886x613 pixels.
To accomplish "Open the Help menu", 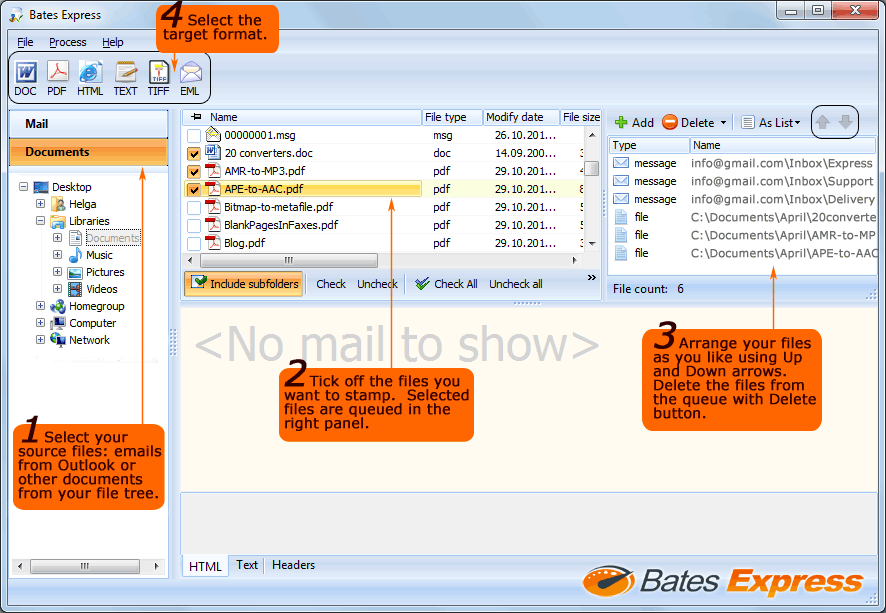I will click(113, 42).
